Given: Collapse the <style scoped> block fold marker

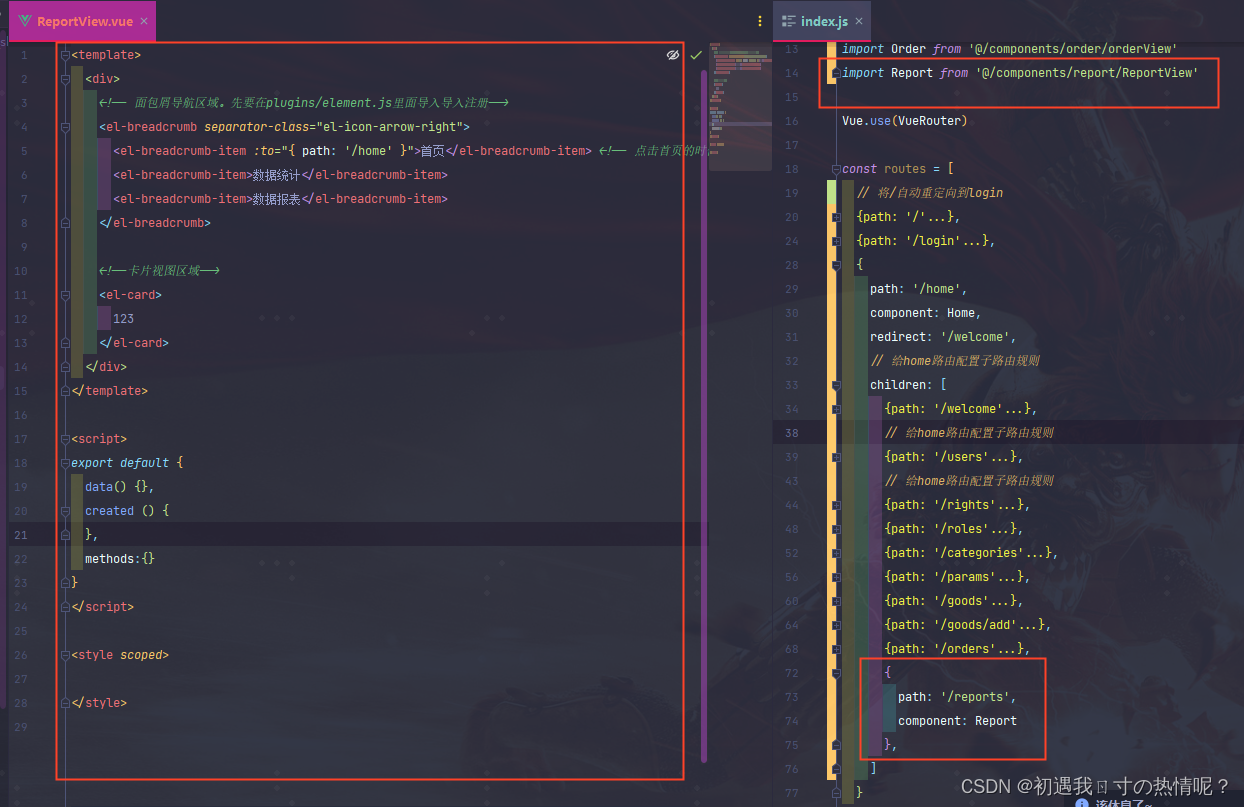Looking at the screenshot, I should (x=65, y=655).
